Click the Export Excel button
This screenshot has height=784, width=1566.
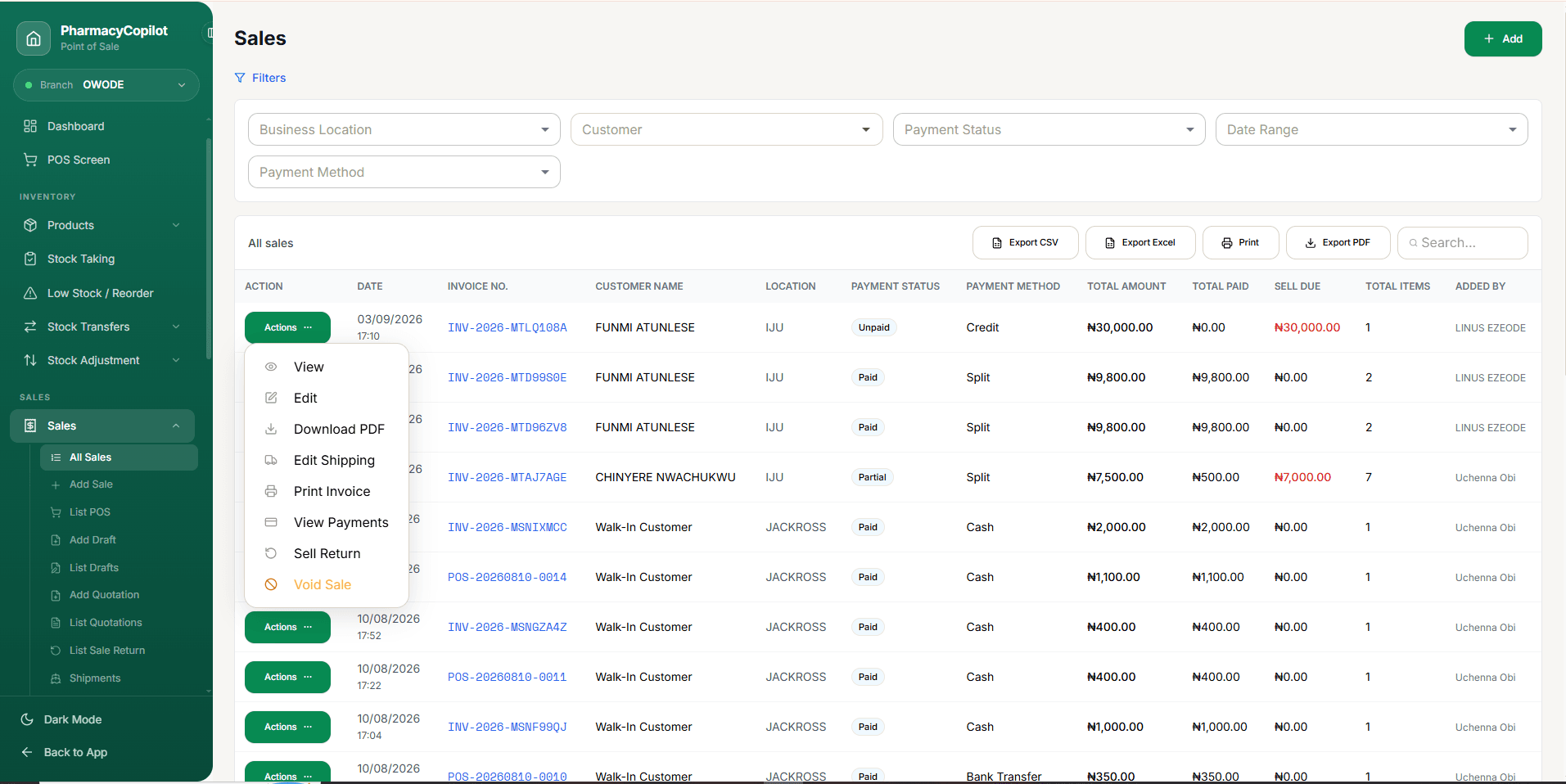coord(1140,243)
